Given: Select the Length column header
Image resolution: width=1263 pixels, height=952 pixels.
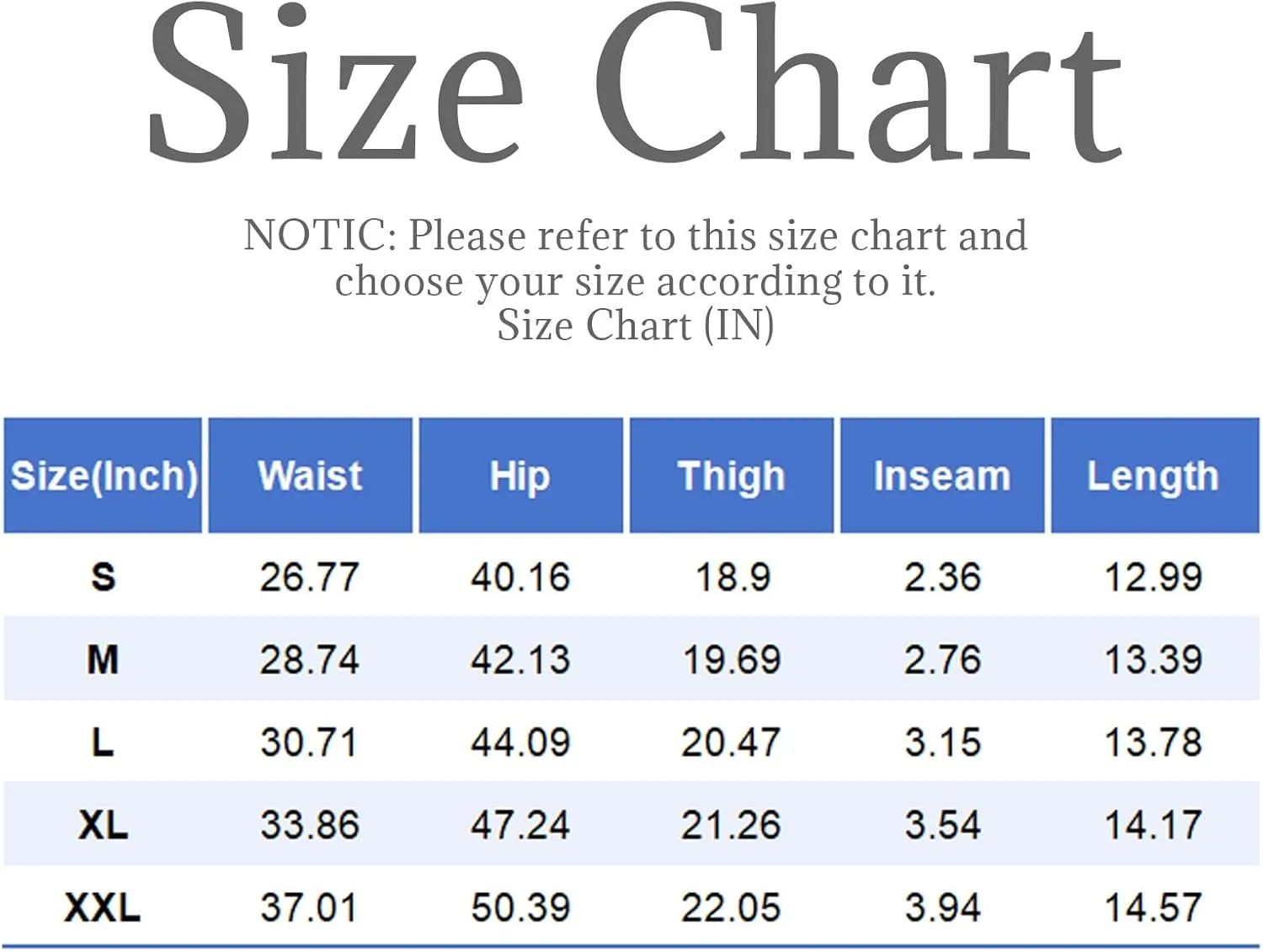Looking at the screenshot, I should click(x=1154, y=476).
